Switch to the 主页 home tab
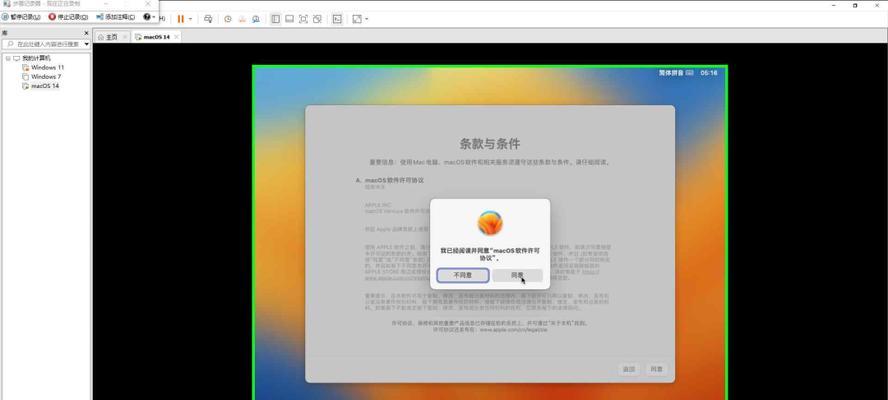Image resolution: width=888 pixels, height=400 pixels. (x=108, y=37)
